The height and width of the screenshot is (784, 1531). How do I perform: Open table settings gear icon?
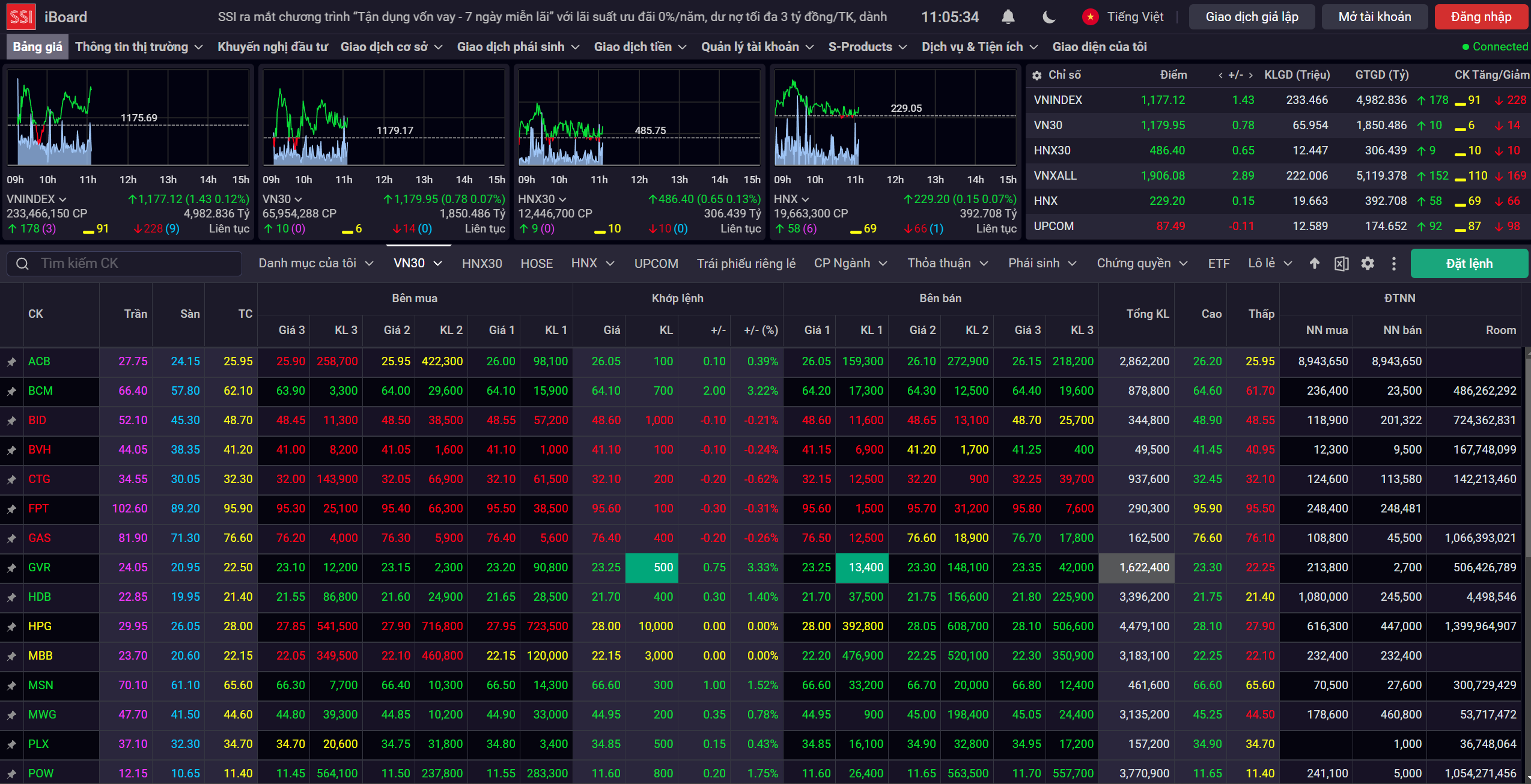[x=1368, y=263]
